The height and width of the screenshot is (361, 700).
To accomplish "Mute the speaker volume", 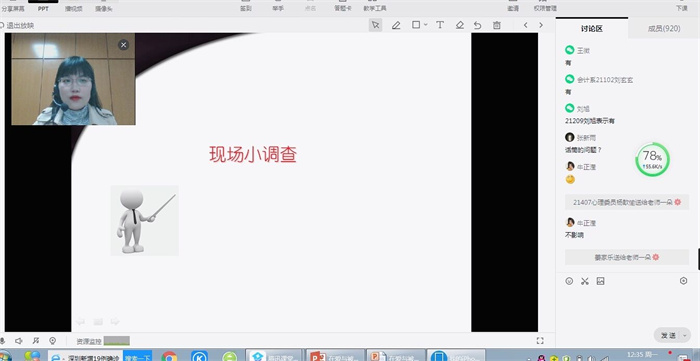I will [19, 341].
